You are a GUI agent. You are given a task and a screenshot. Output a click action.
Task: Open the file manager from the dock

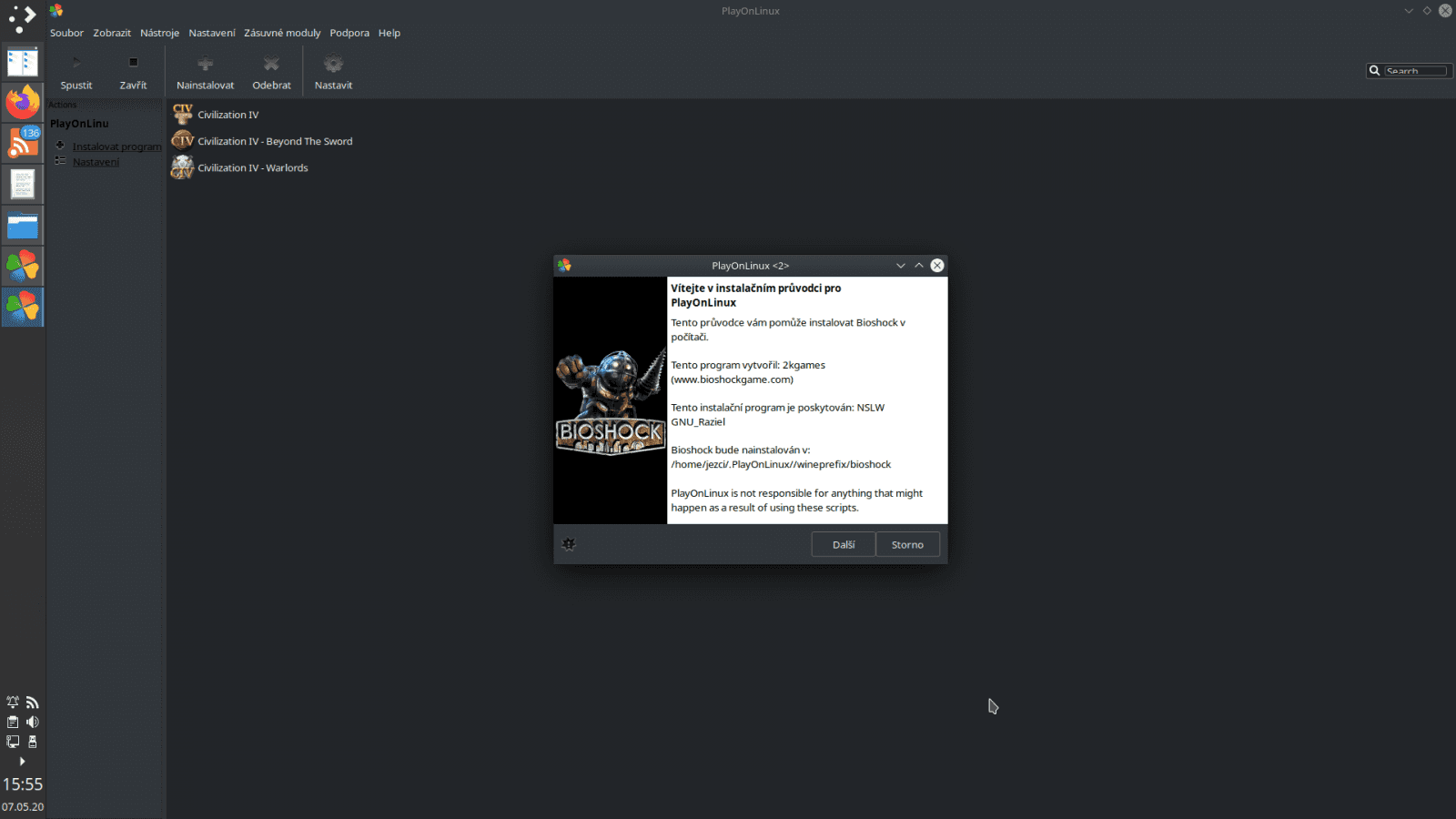[23, 225]
